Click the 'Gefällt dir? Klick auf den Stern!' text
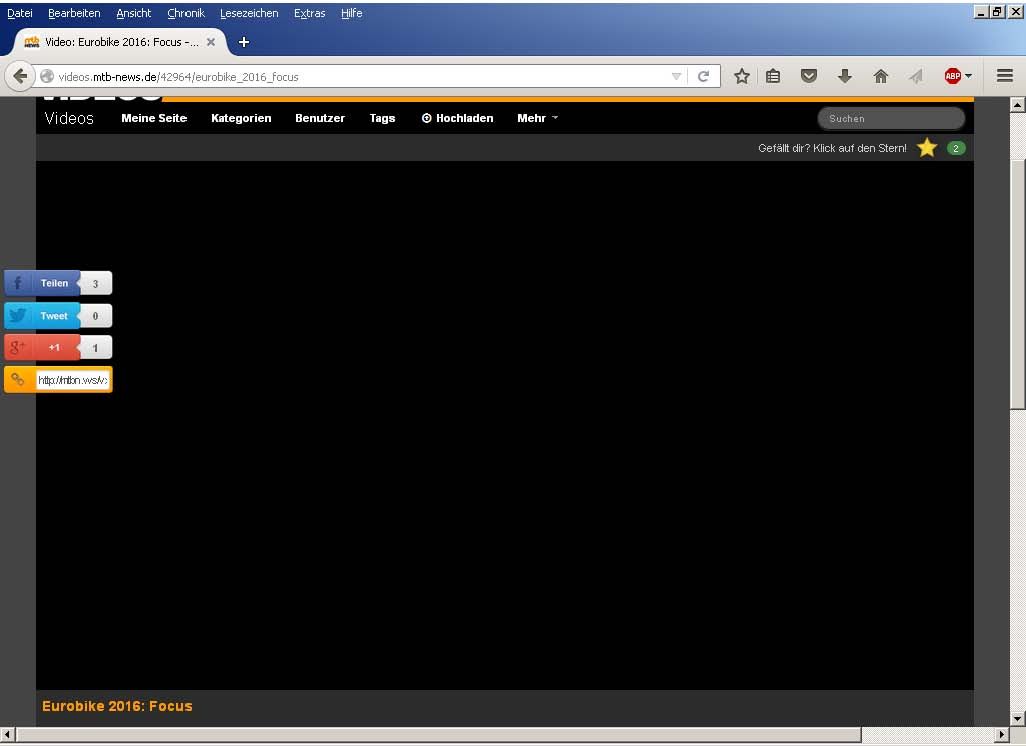The width and height of the screenshot is (1026, 746). point(832,149)
